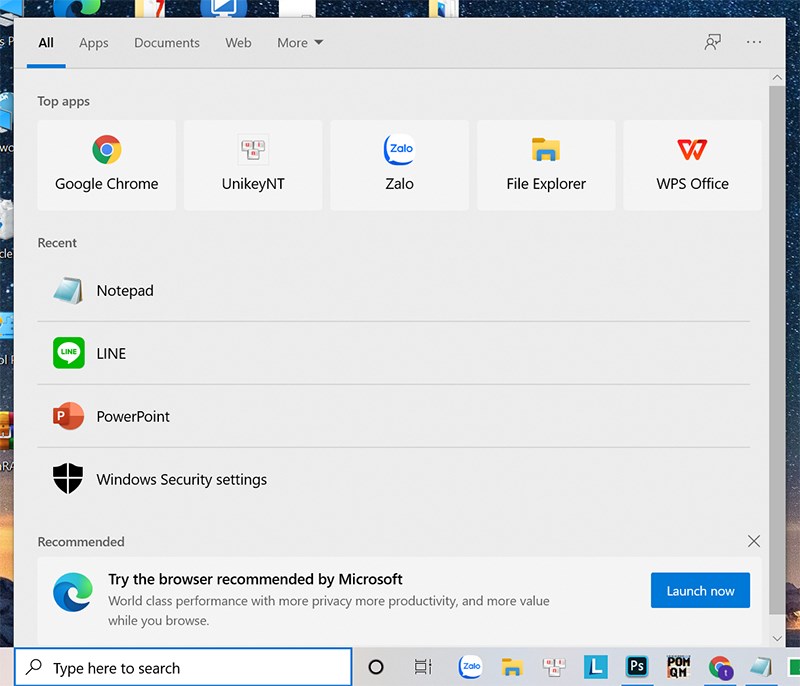Viewport: 800px width, 686px height.
Task: Switch to the Documents search tab
Action: 167,43
